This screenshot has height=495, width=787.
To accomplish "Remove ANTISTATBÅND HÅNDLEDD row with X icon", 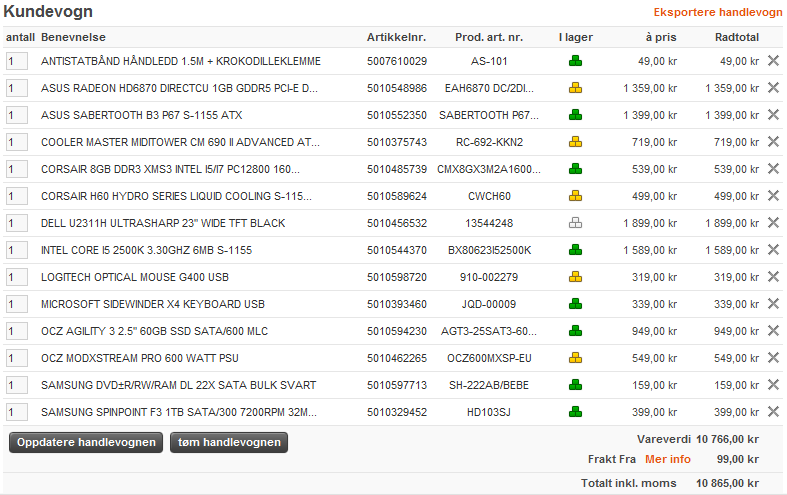I will click(x=773, y=61).
